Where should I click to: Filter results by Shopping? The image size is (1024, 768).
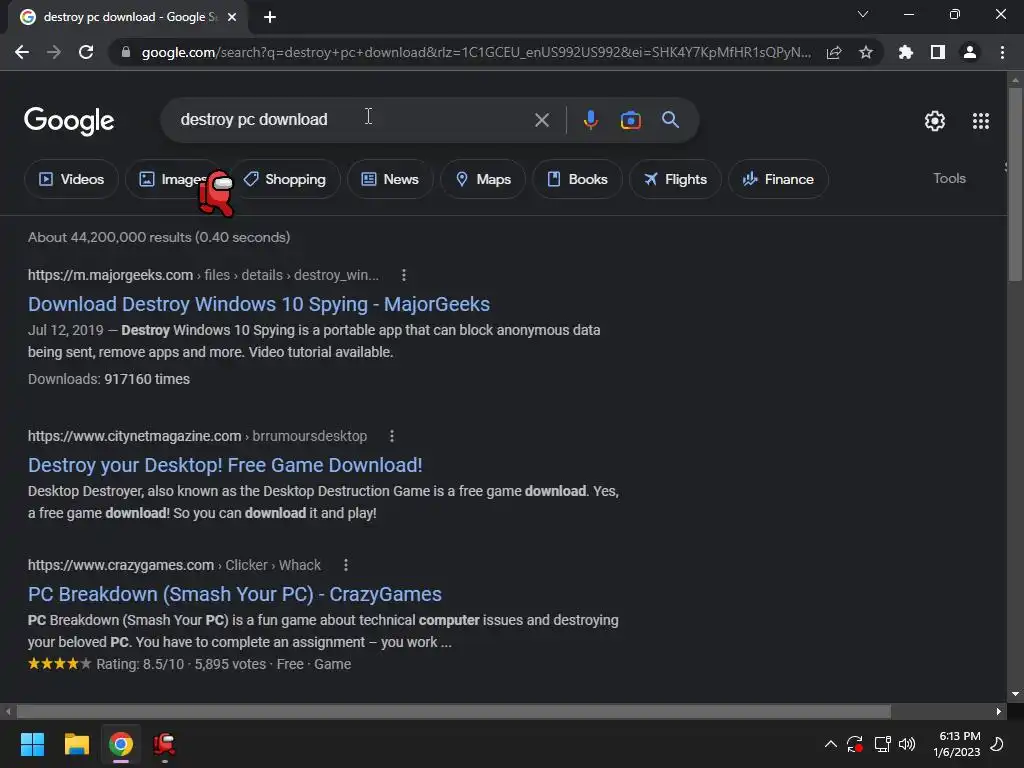[x=285, y=179]
